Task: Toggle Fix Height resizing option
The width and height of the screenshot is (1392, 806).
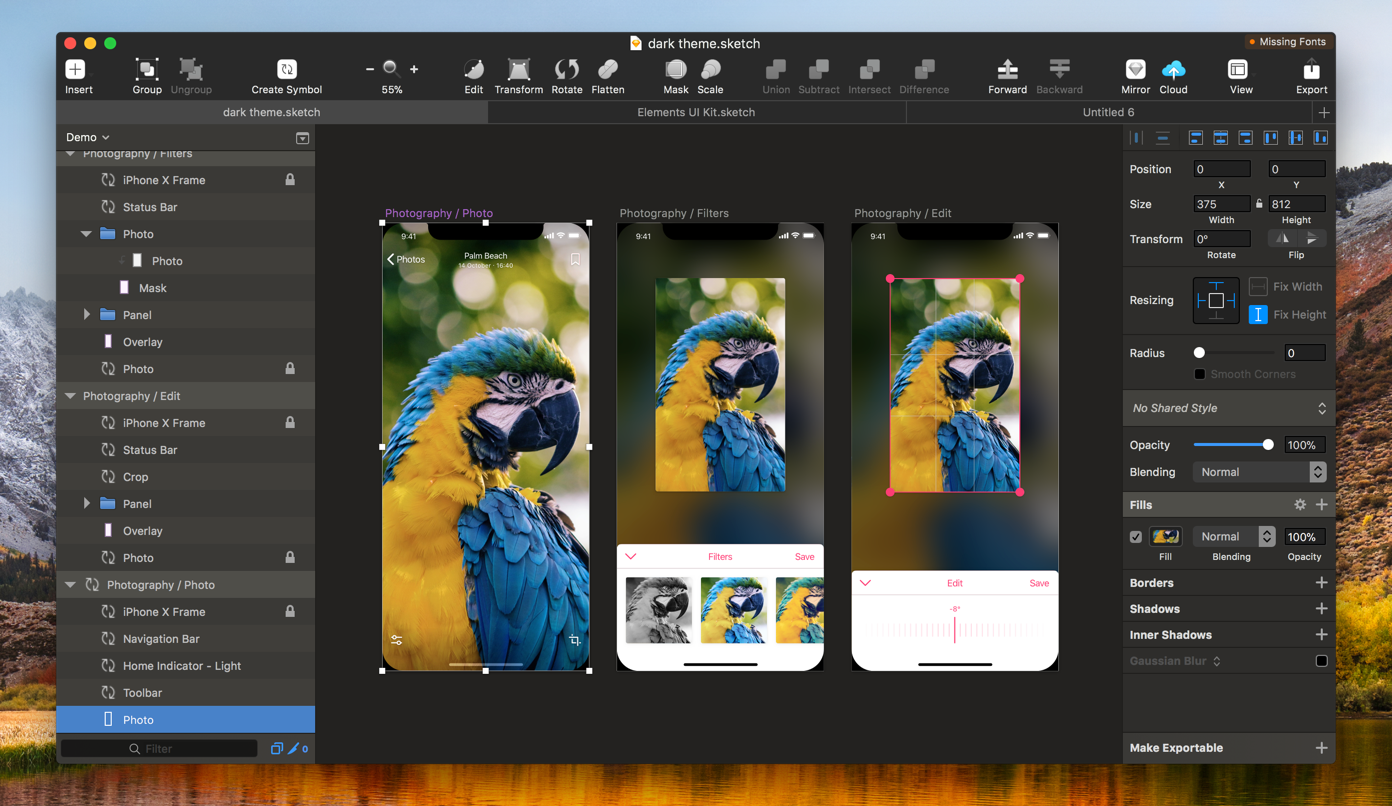Action: 1258,315
